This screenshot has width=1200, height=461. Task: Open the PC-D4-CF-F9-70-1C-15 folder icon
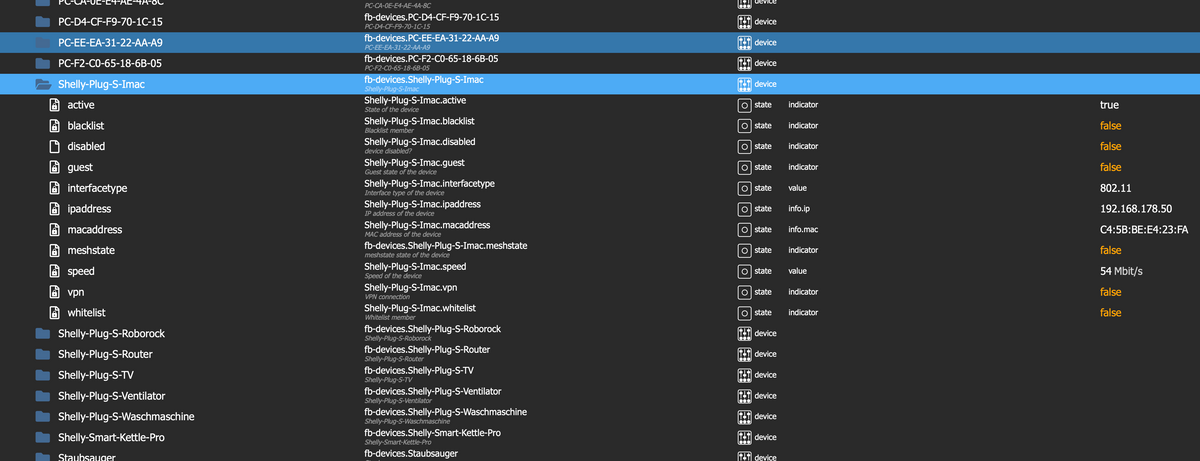pos(42,22)
